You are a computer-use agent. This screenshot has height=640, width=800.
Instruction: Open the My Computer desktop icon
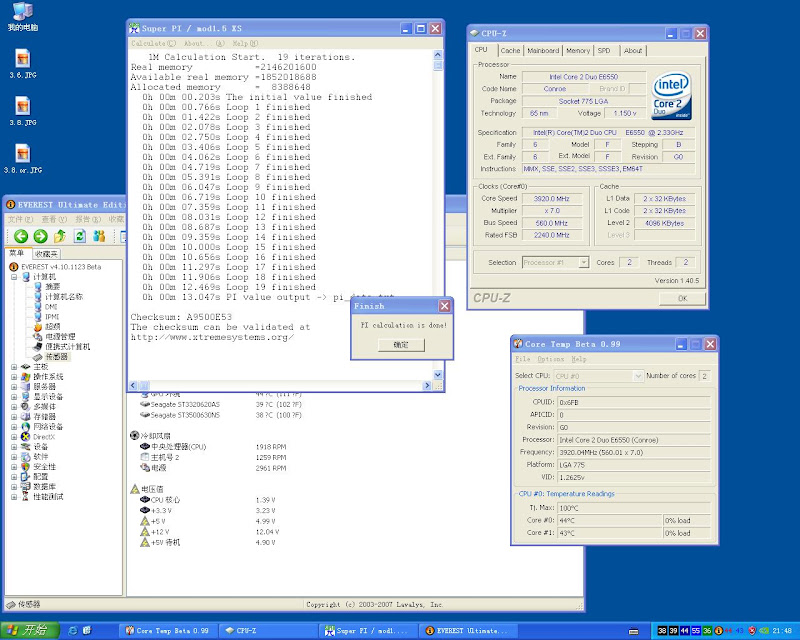[22, 12]
